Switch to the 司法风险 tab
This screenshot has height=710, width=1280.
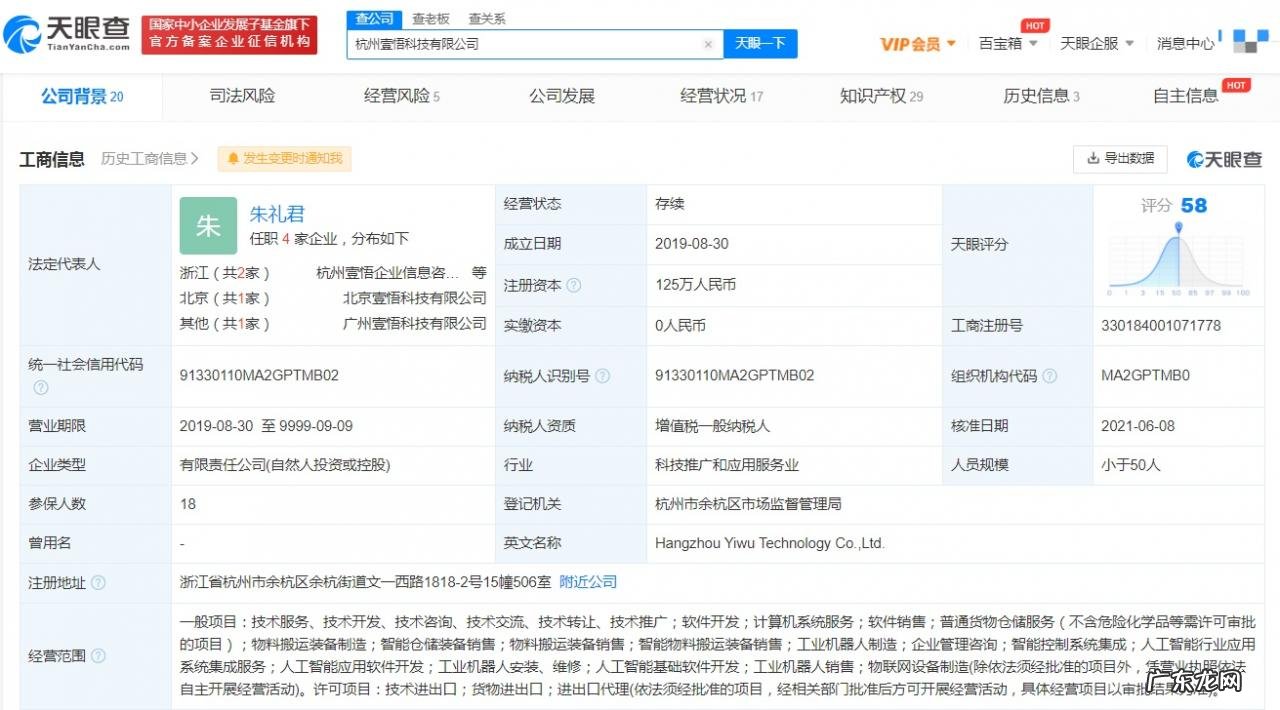pyautogui.click(x=242, y=95)
